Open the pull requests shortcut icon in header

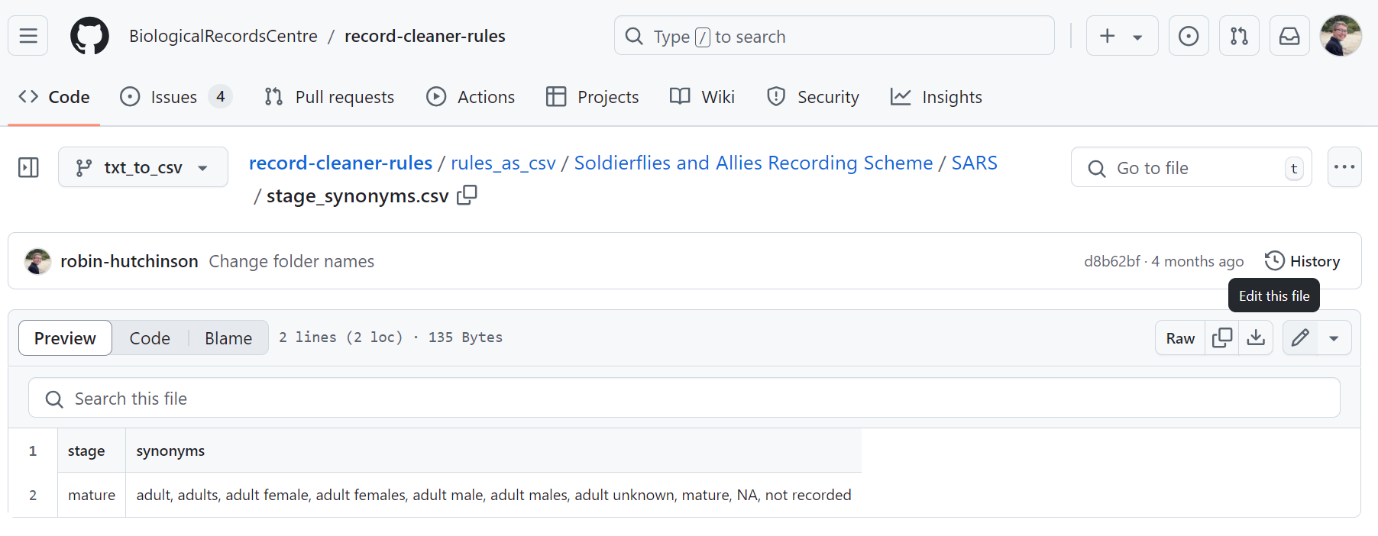1239,36
